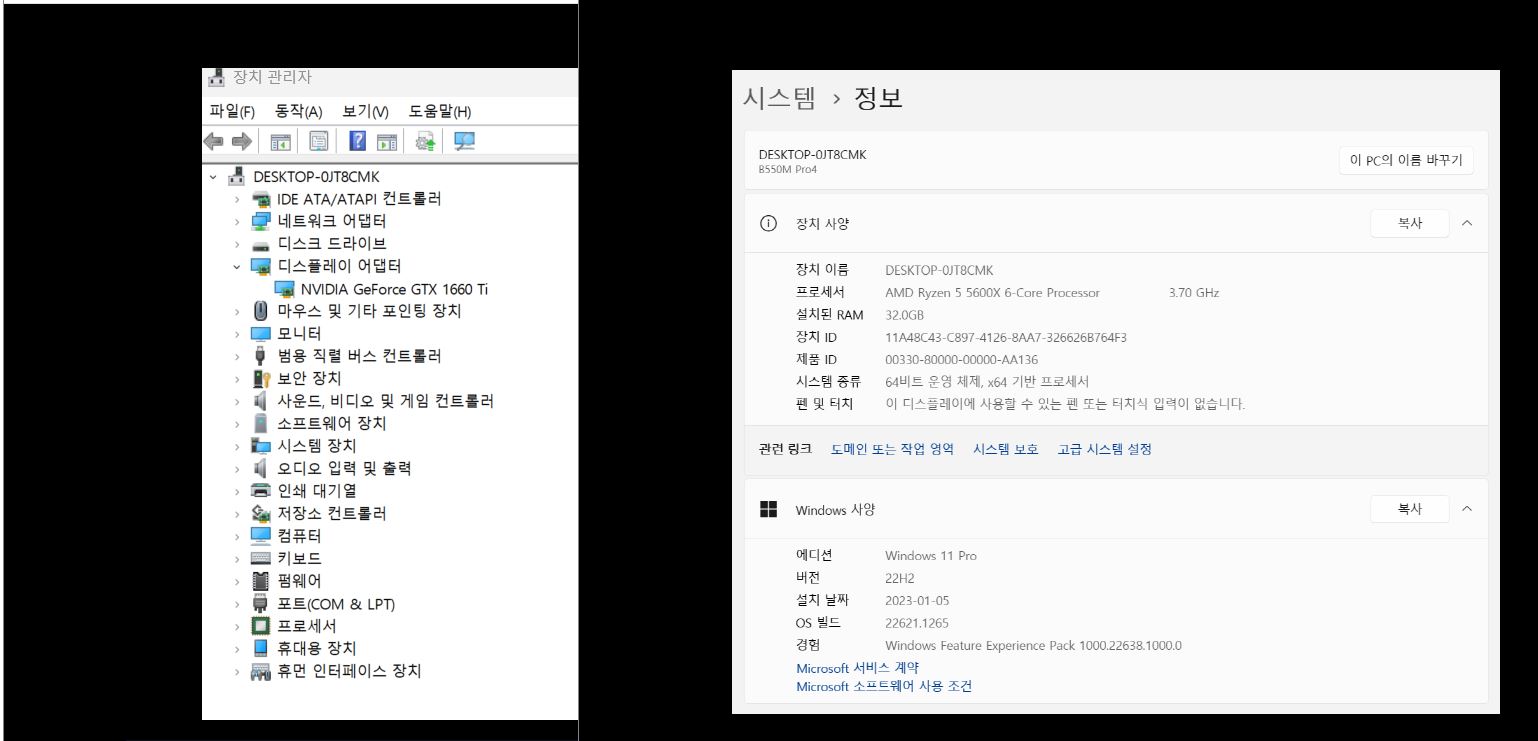Collapse the 디스플레이 어댑터 node
This screenshot has width=1538, height=741.
point(237,267)
